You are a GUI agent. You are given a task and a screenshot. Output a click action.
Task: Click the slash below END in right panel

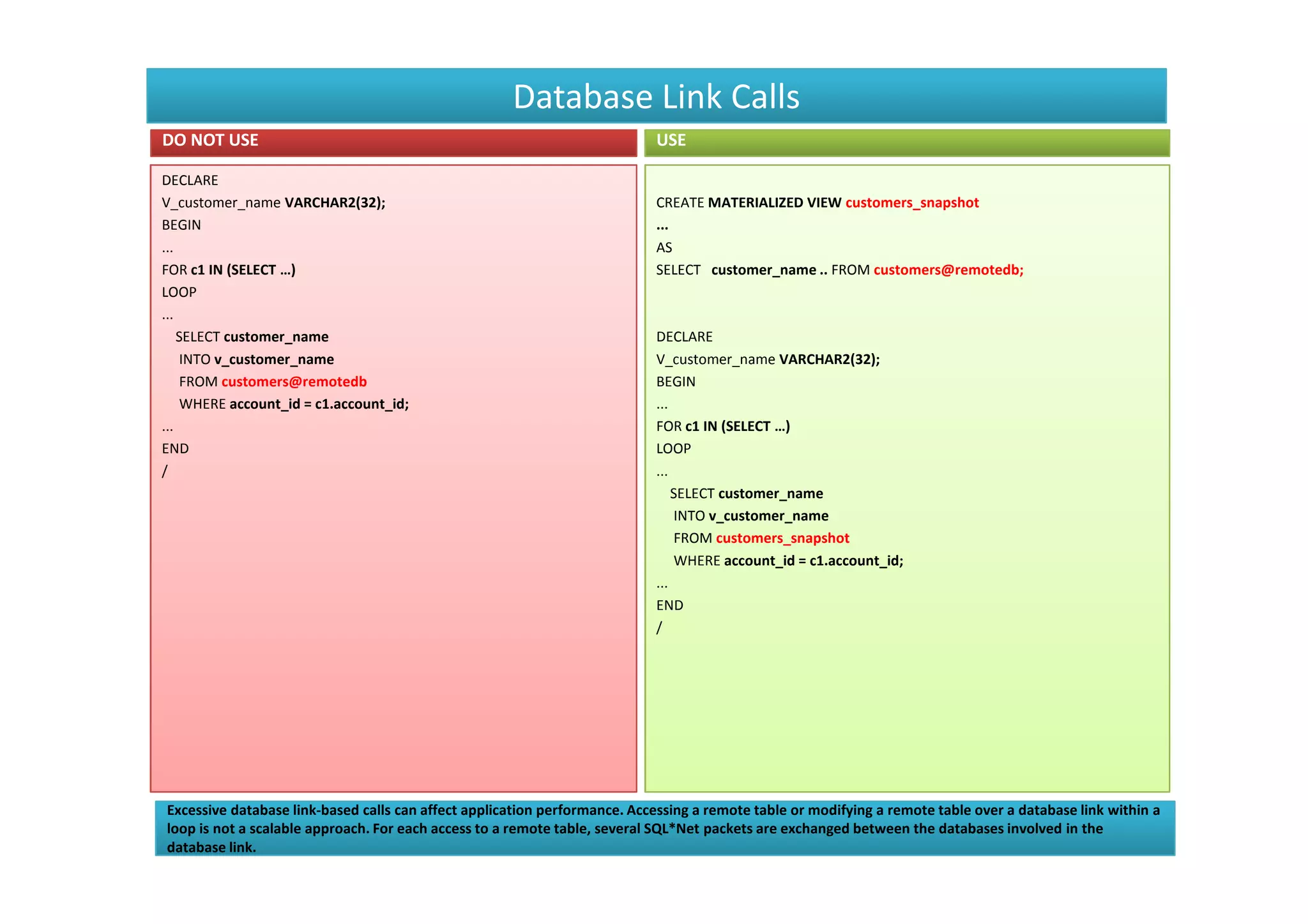pos(659,628)
